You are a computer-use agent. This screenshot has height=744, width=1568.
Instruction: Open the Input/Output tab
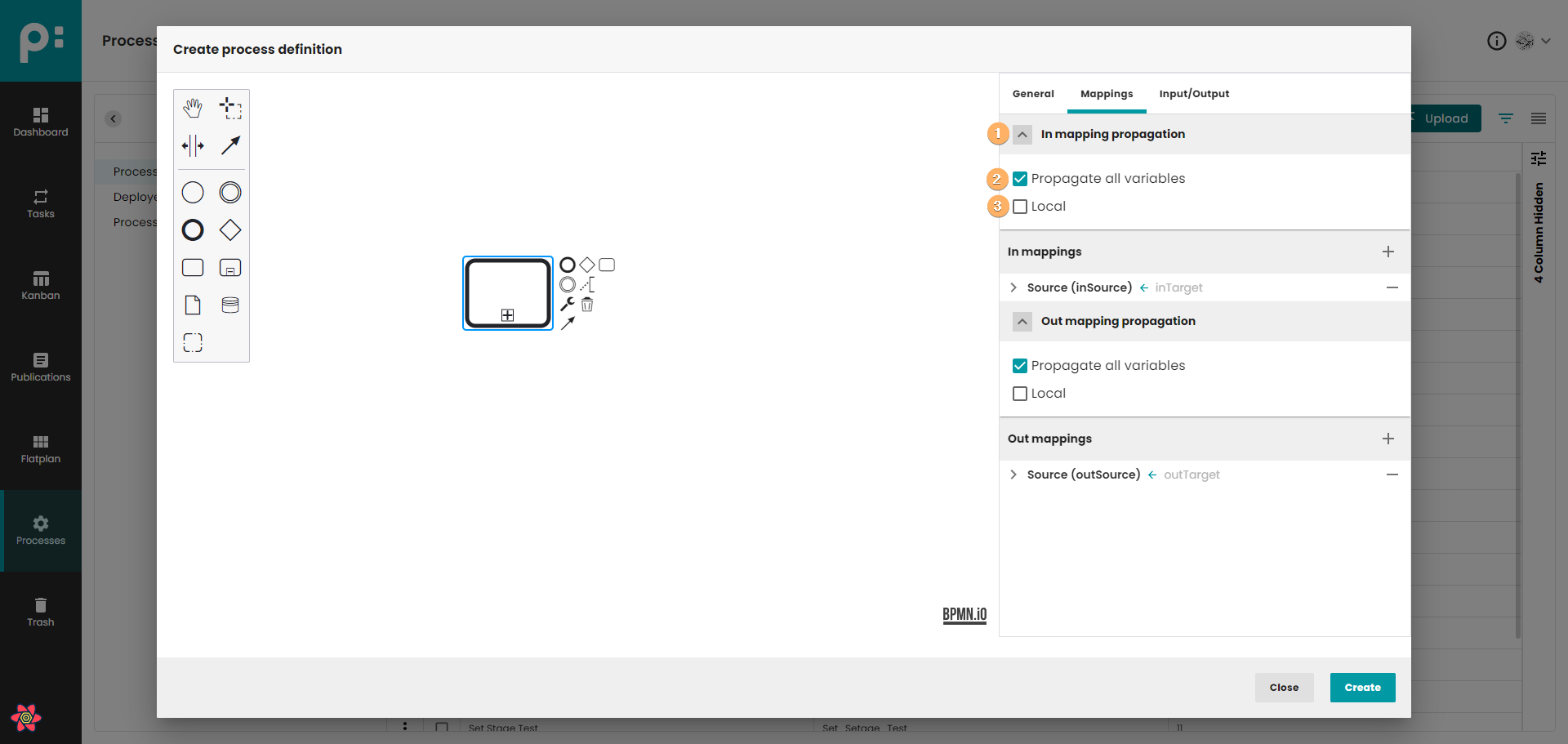click(1194, 94)
